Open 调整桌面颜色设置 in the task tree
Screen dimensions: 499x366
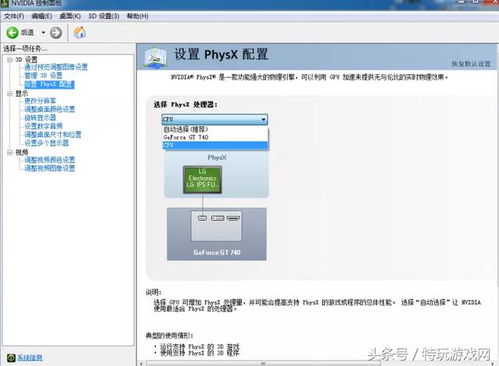pyautogui.click(x=50, y=109)
